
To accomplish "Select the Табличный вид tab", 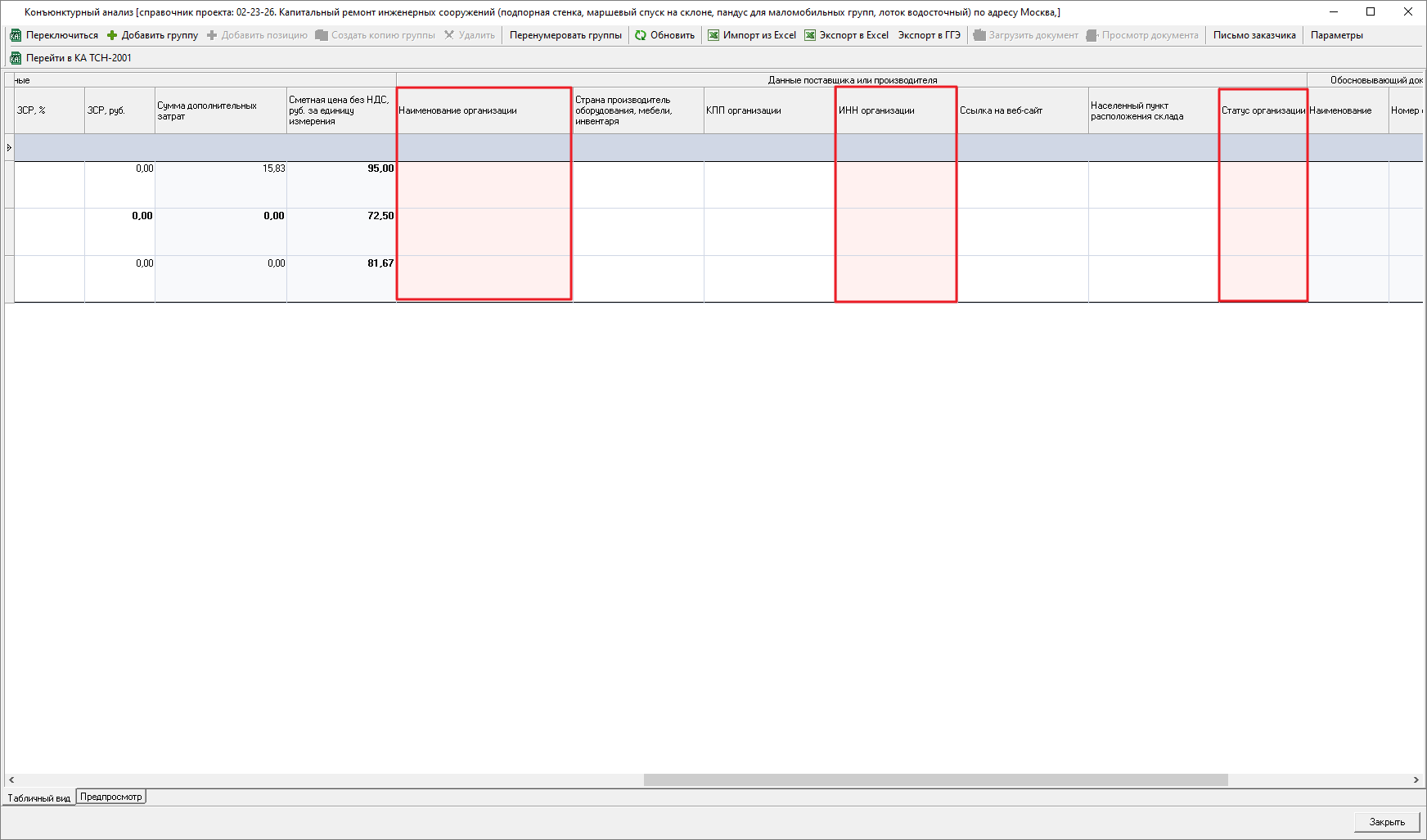I will pos(38,797).
